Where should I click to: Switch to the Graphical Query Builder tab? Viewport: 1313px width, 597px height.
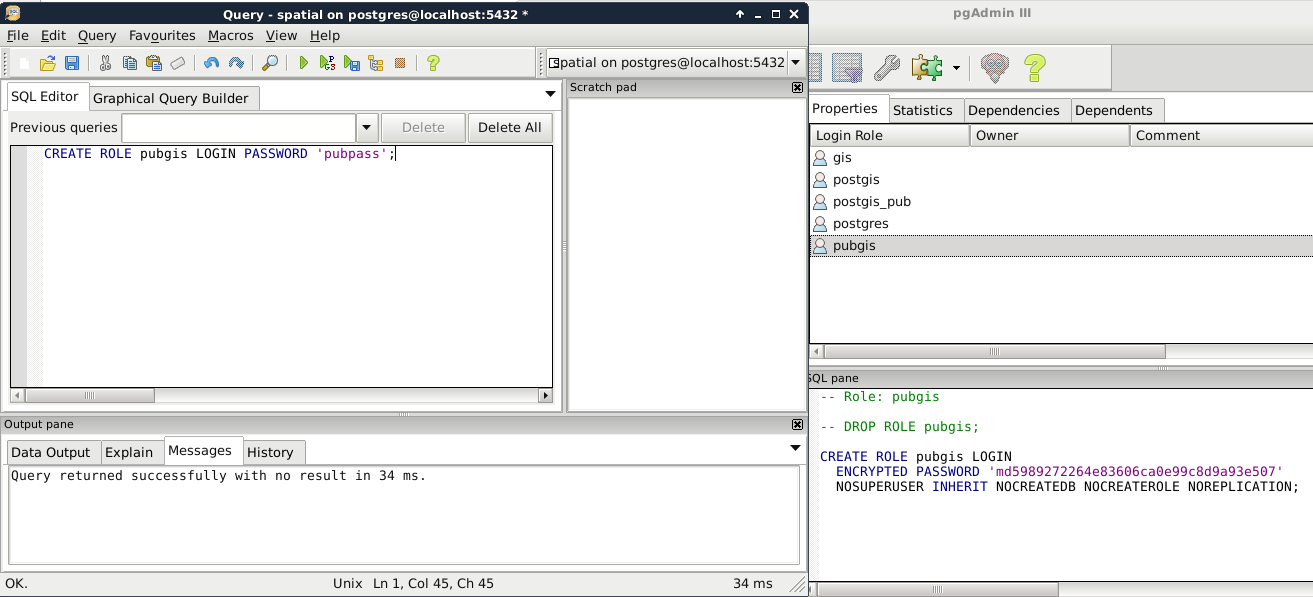[x=170, y=98]
